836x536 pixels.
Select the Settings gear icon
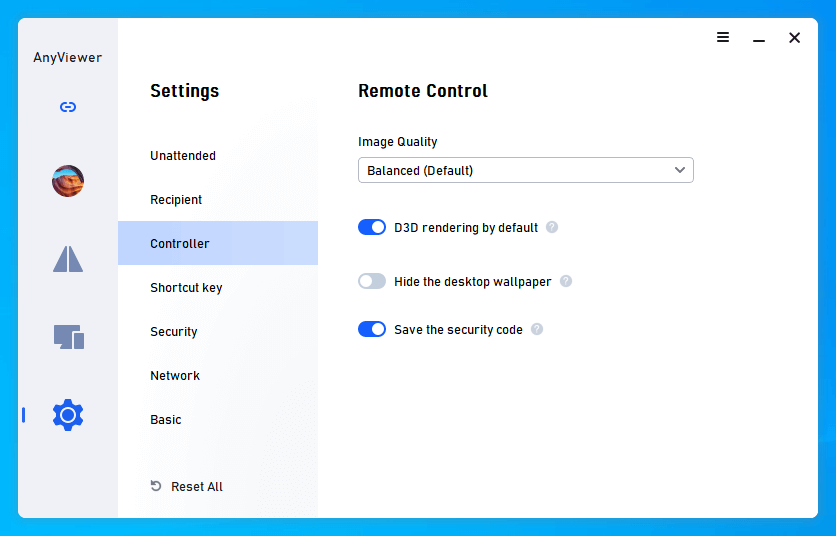point(68,415)
